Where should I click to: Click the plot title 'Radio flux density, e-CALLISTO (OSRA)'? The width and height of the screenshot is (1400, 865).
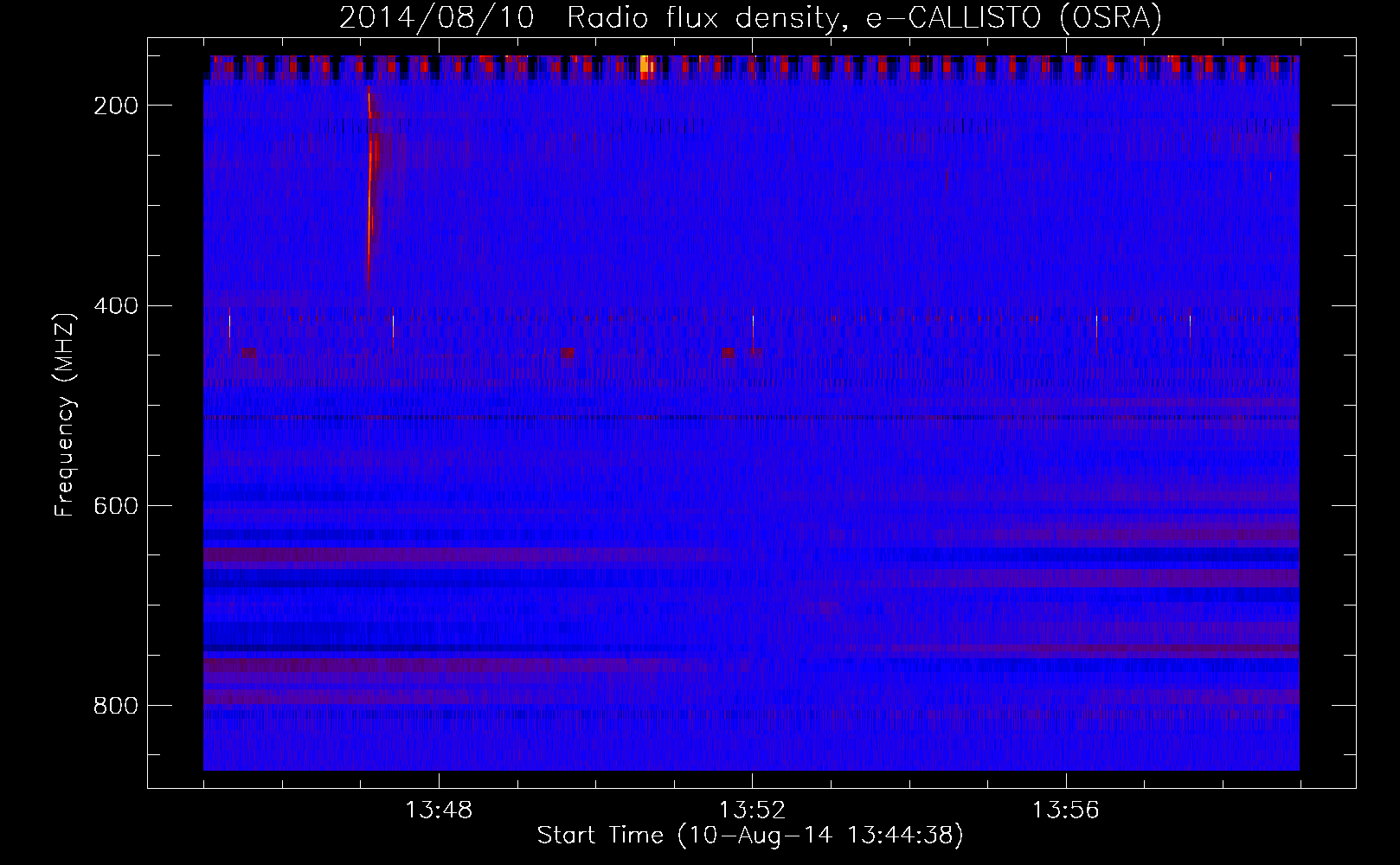(x=864, y=17)
